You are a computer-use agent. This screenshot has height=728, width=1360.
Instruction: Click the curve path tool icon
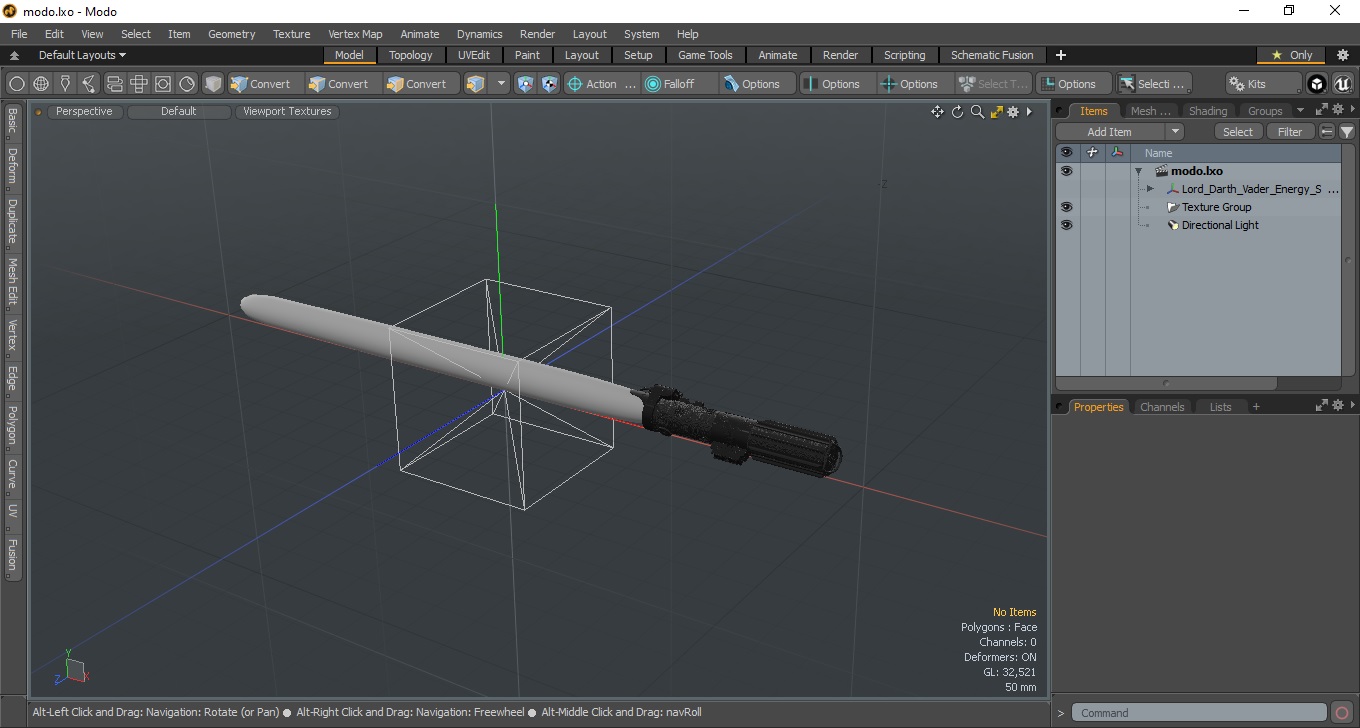(89, 84)
